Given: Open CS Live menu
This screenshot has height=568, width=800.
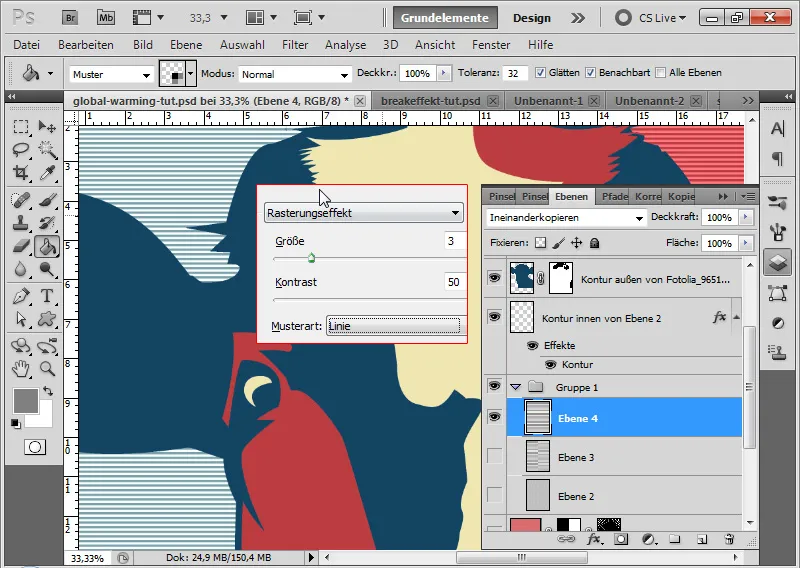Looking at the screenshot, I should click(x=651, y=18).
